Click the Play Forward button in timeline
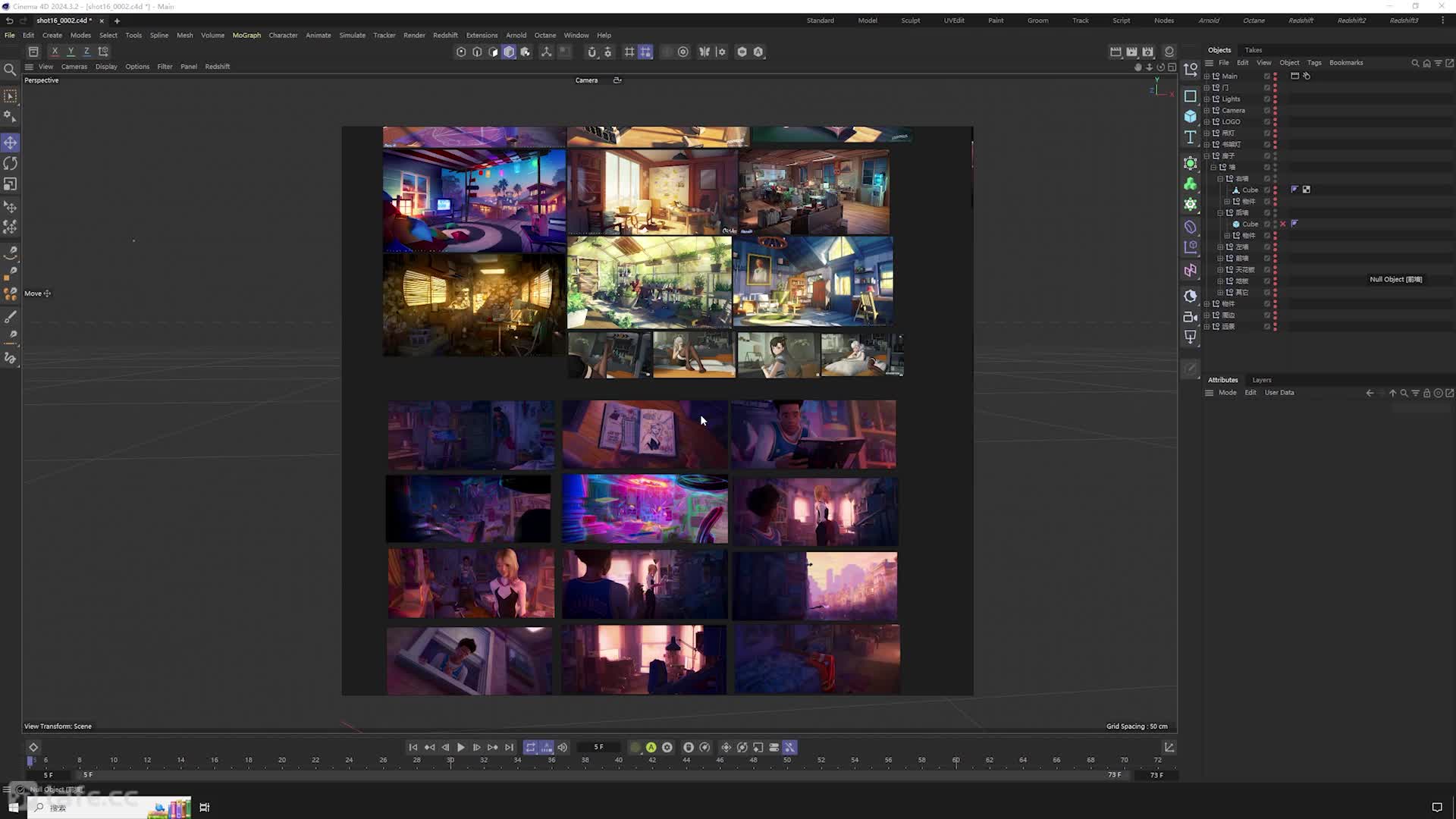The height and width of the screenshot is (819, 1456). coord(460,748)
